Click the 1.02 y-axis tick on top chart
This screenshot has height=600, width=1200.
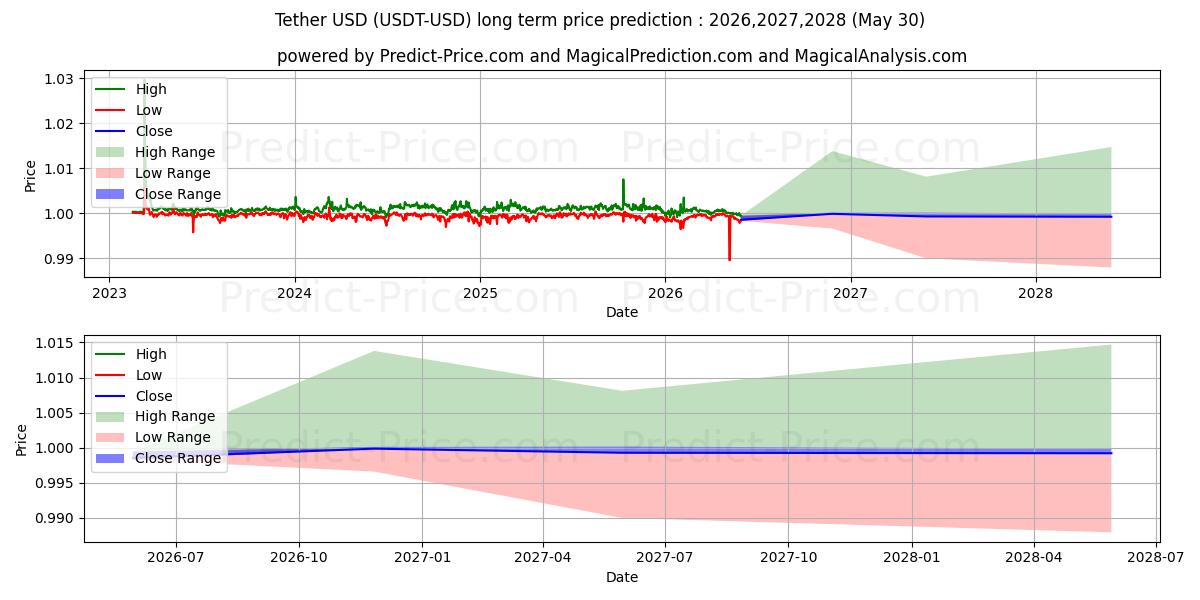[60, 124]
